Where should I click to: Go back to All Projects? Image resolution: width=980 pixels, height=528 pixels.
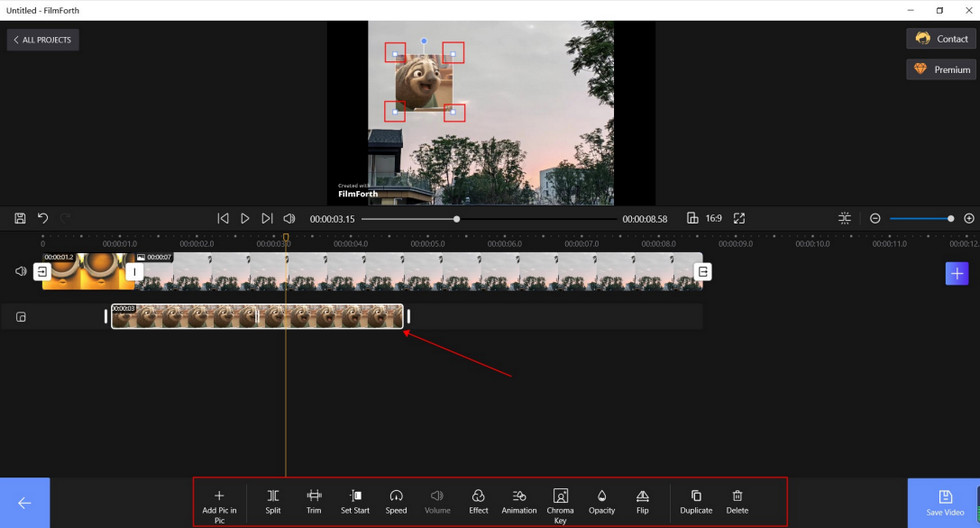coord(42,40)
